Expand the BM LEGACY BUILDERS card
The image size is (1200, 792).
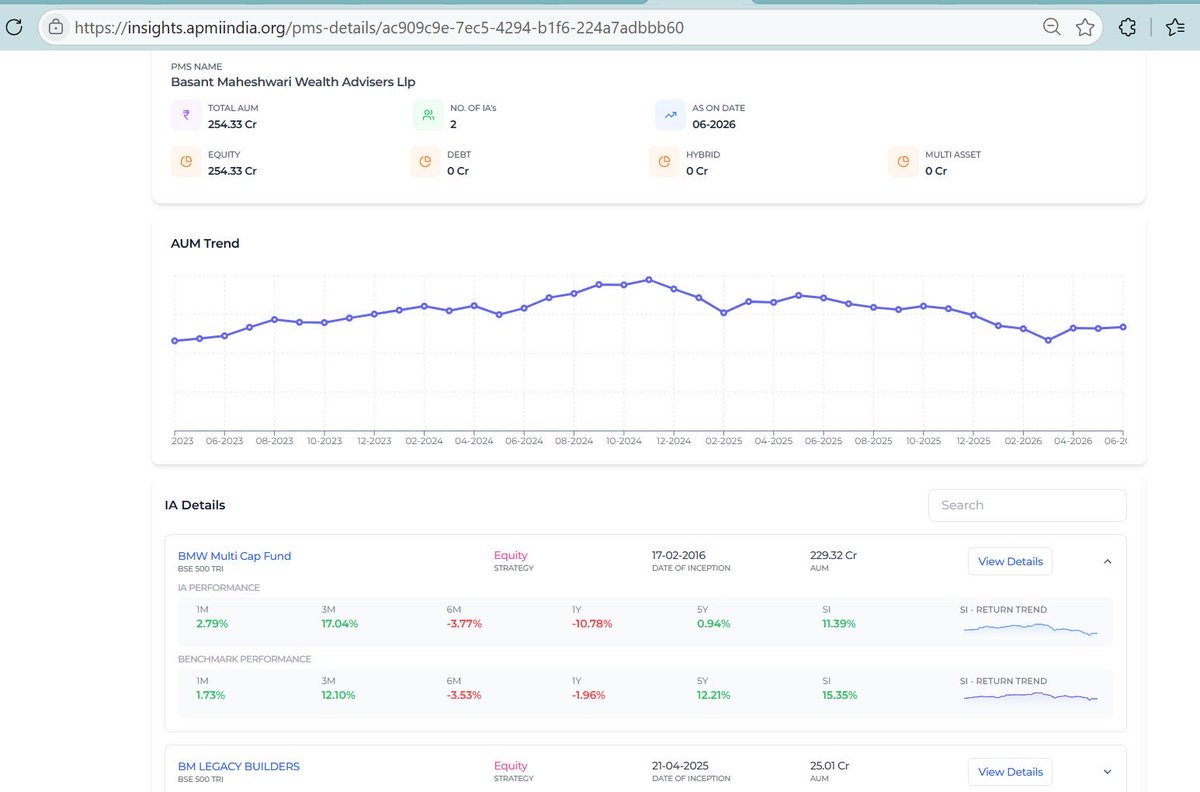pyautogui.click(x=1107, y=771)
